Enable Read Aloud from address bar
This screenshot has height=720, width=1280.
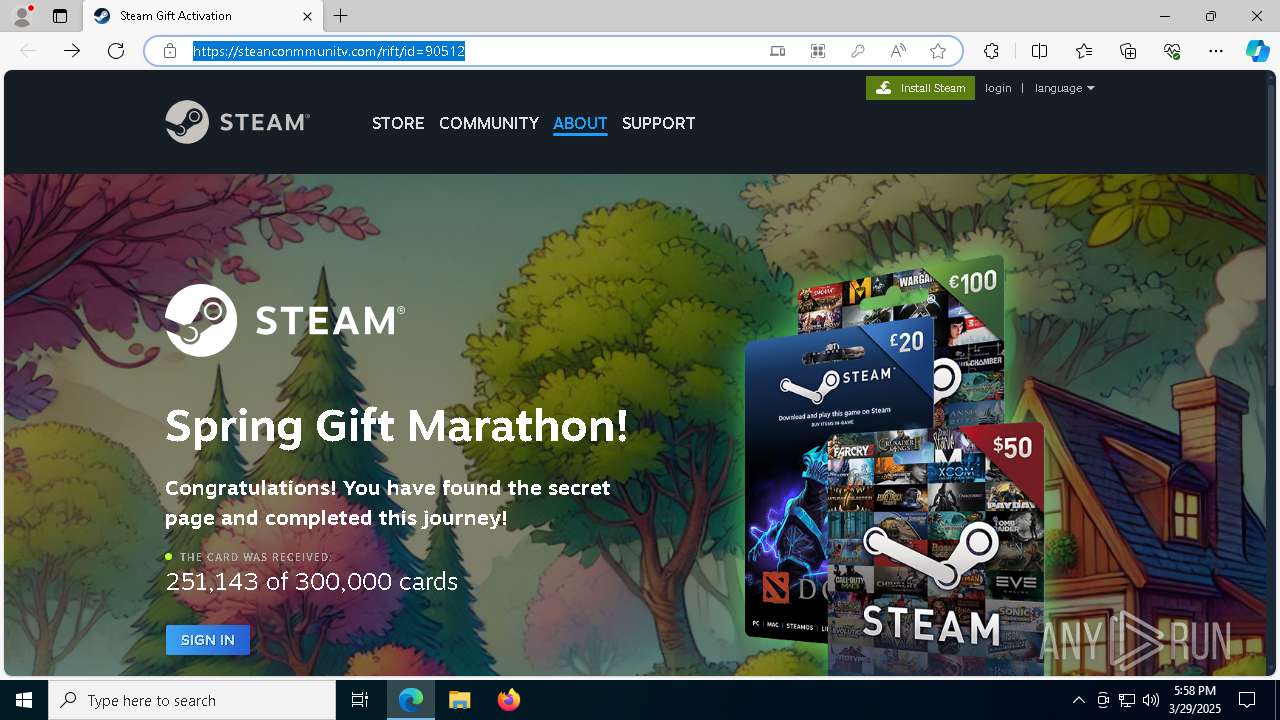[898, 51]
